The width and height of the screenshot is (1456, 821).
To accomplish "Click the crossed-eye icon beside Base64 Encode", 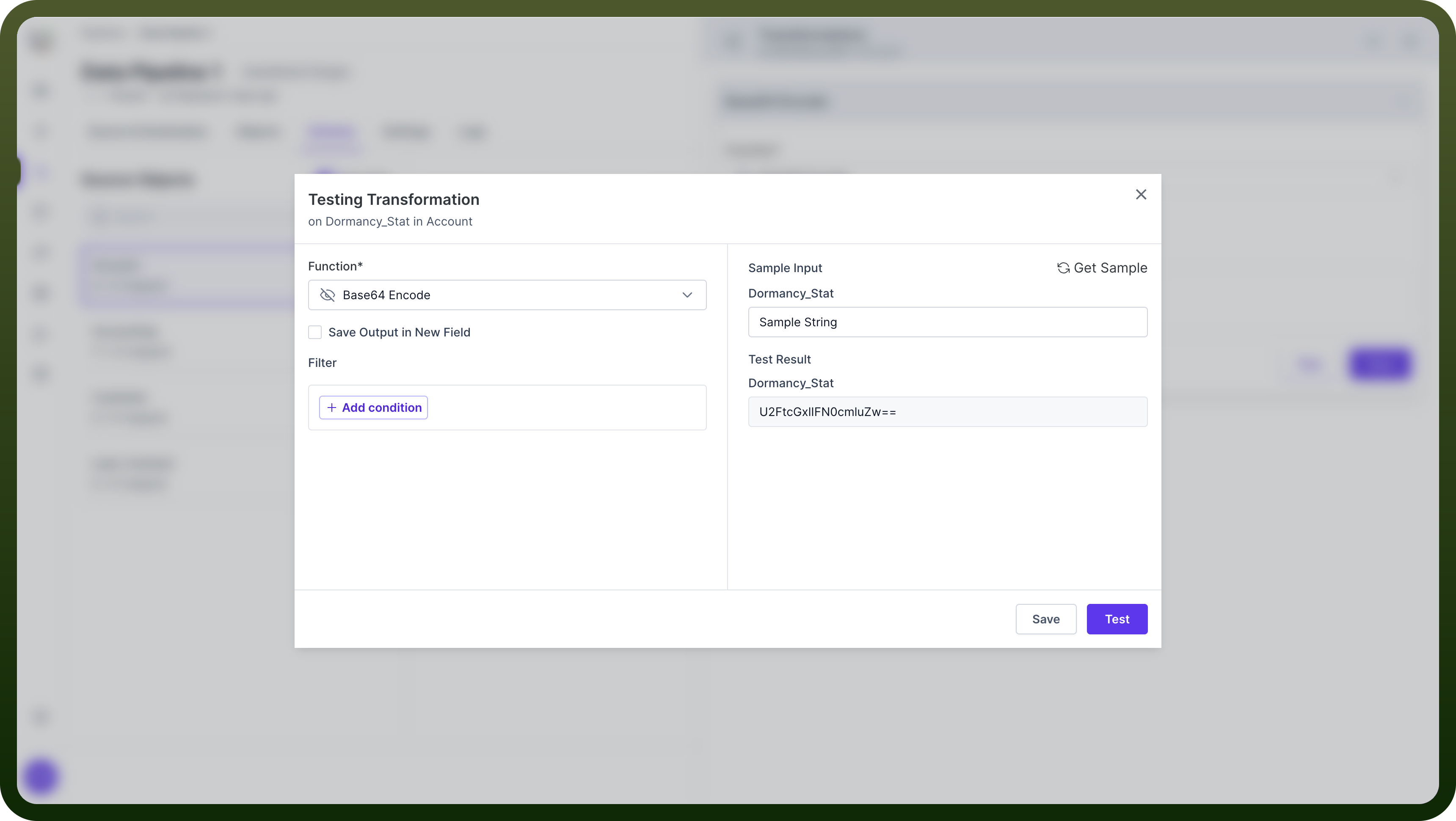I will tap(327, 295).
